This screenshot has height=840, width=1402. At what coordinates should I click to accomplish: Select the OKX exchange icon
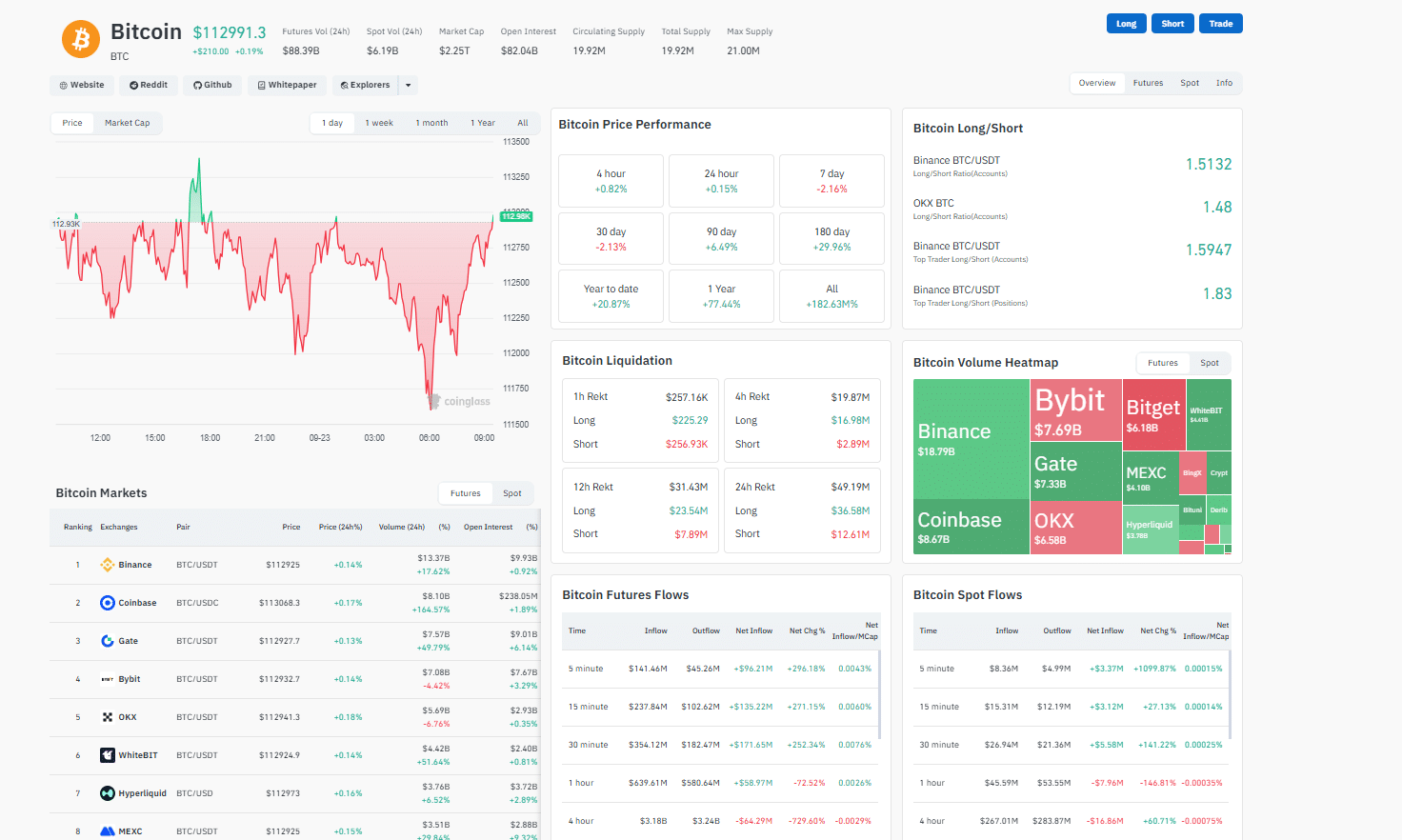pyautogui.click(x=108, y=716)
